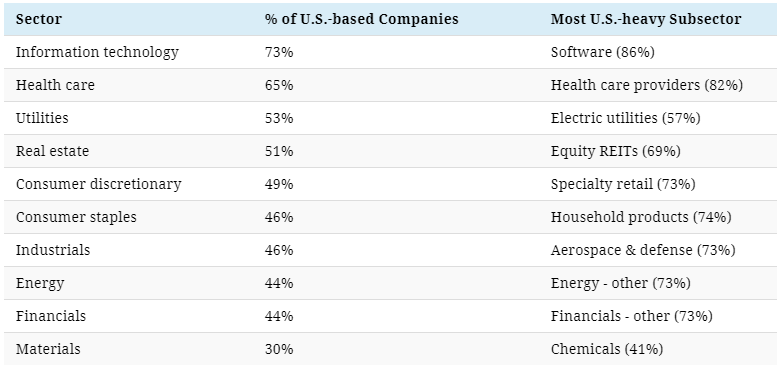Image resolution: width=777 pixels, height=366 pixels.
Task: Click the Household products (74%) cell
Action: pyautogui.click(x=641, y=217)
